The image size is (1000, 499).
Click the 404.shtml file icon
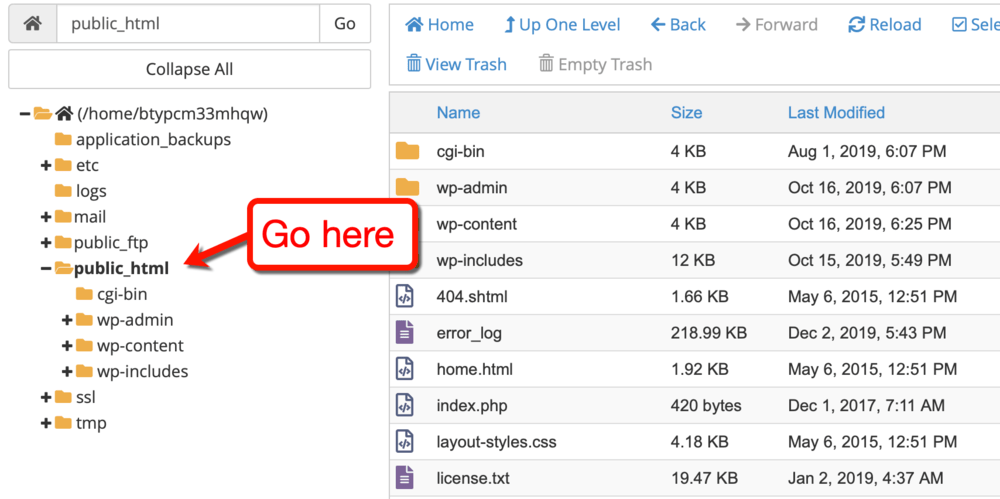coord(405,296)
